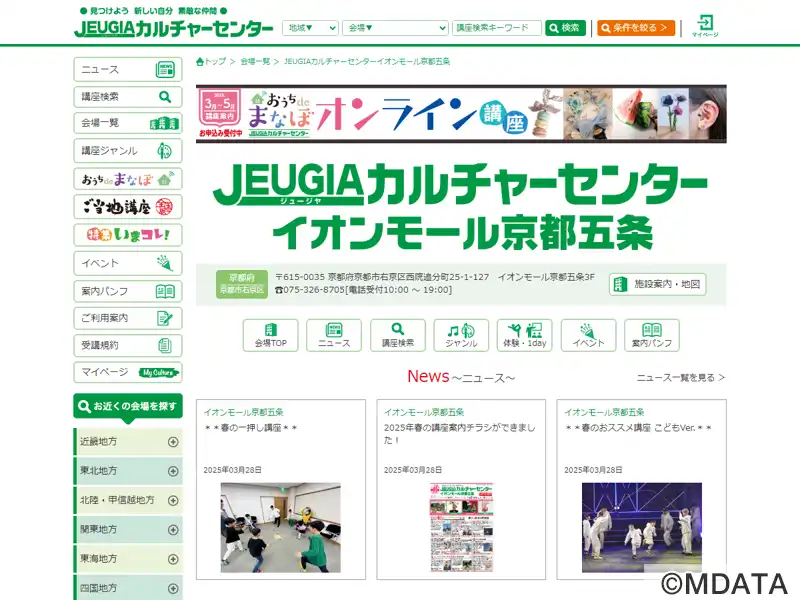This screenshot has width=800, height=600.
Task: Open 特集いまコレ! sidebar banner
Action: click(x=128, y=235)
